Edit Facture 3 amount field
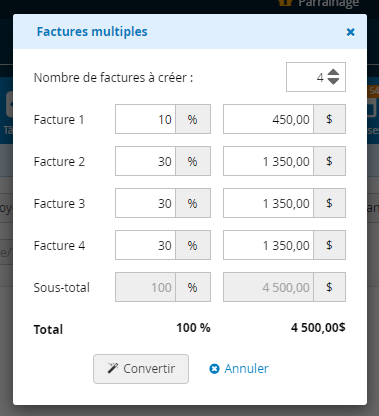Image resolution: width=379 pixels, height=416 pixels. click(268, 203)
